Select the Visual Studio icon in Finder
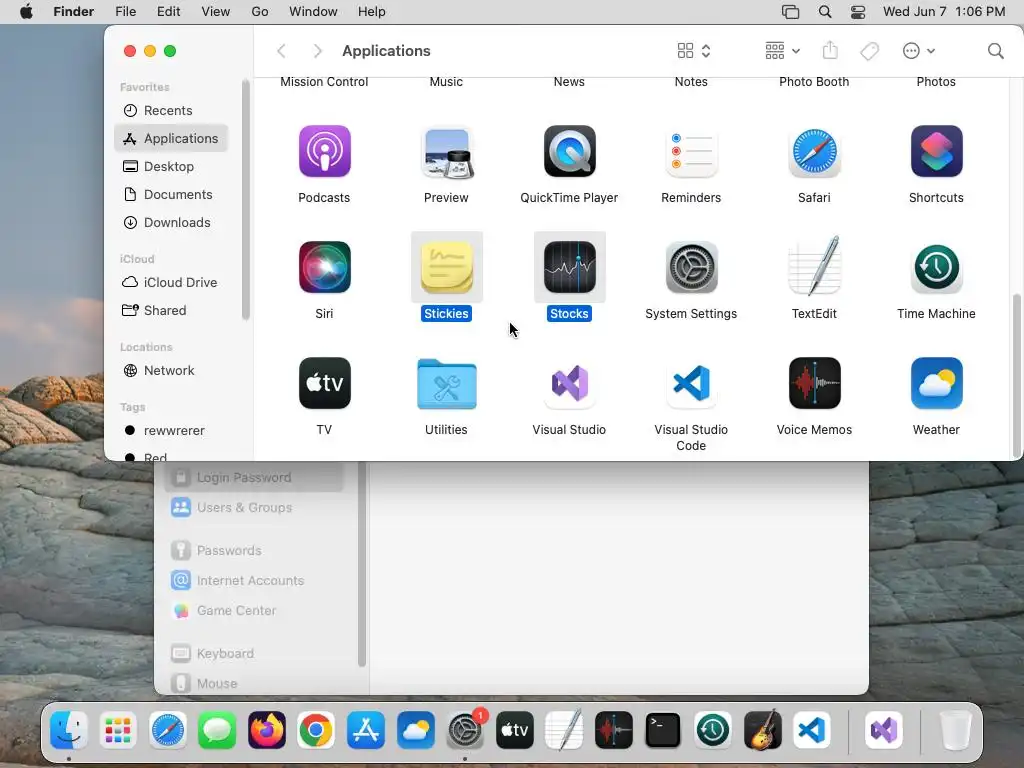This screenshot has height=768, width=1024. pyautogui.click(x=569, y=383)
